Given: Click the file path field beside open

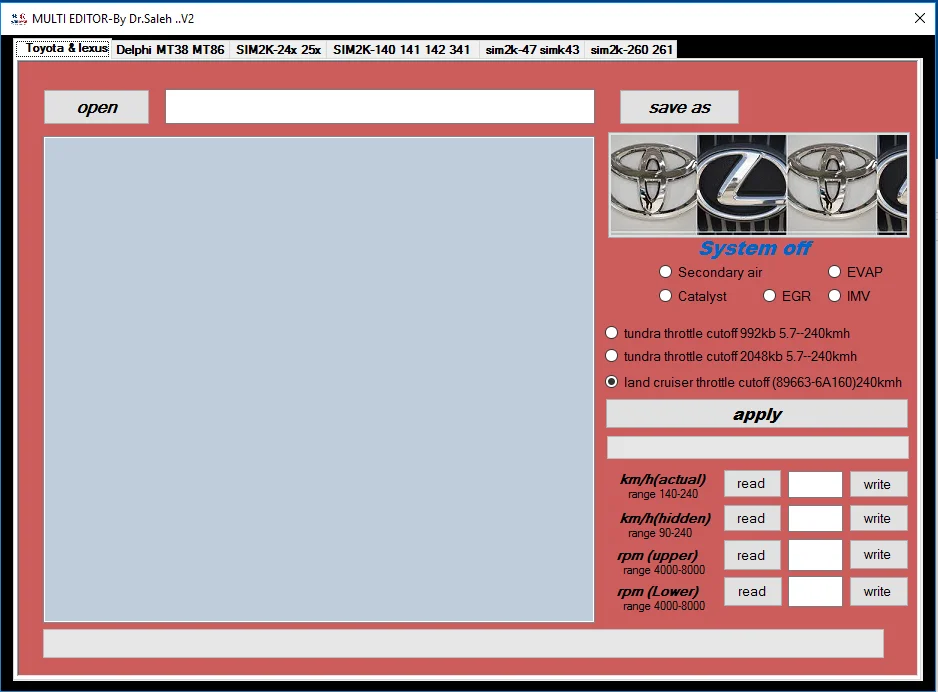Looking at the screenshot, I should click(380, 106).
